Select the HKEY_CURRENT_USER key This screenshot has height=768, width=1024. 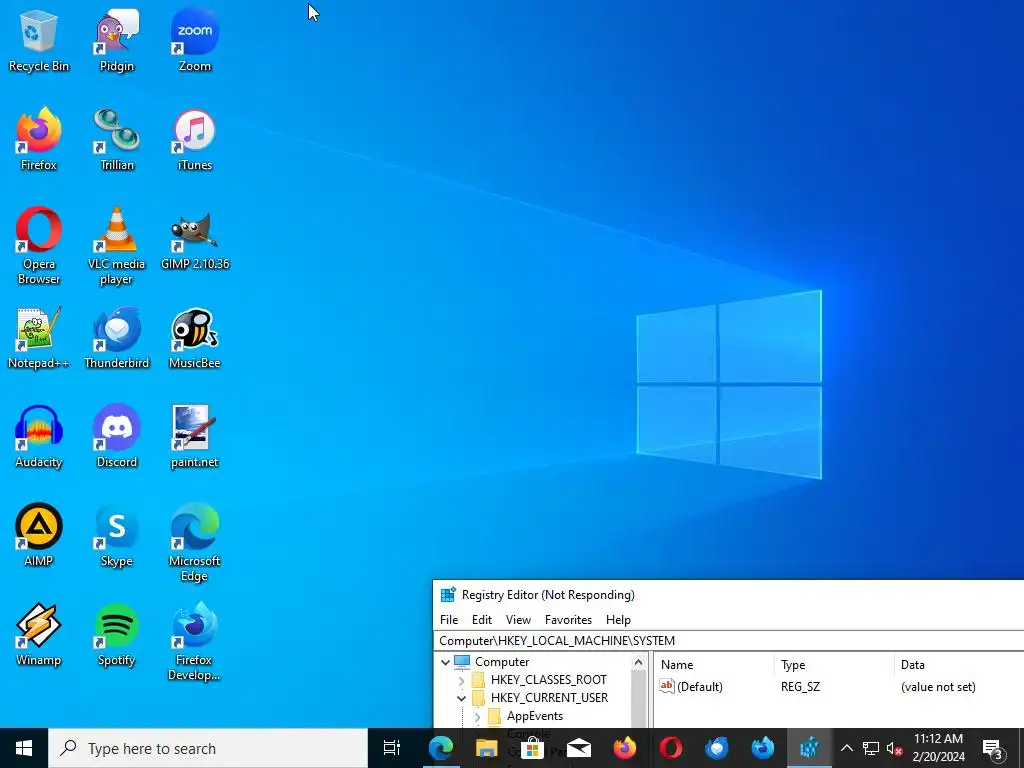(x=549, y=698)
